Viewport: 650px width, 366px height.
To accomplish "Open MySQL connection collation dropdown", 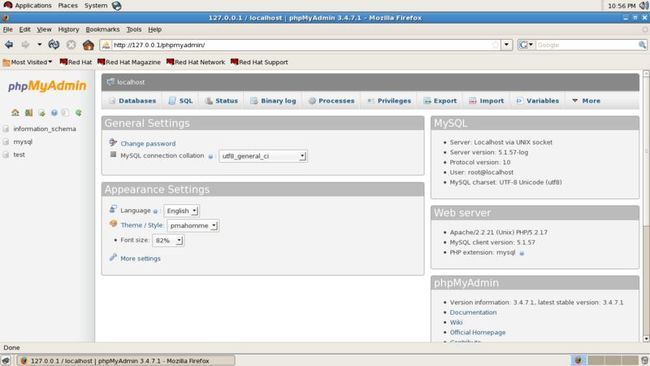I will click(x=263, y=156).
